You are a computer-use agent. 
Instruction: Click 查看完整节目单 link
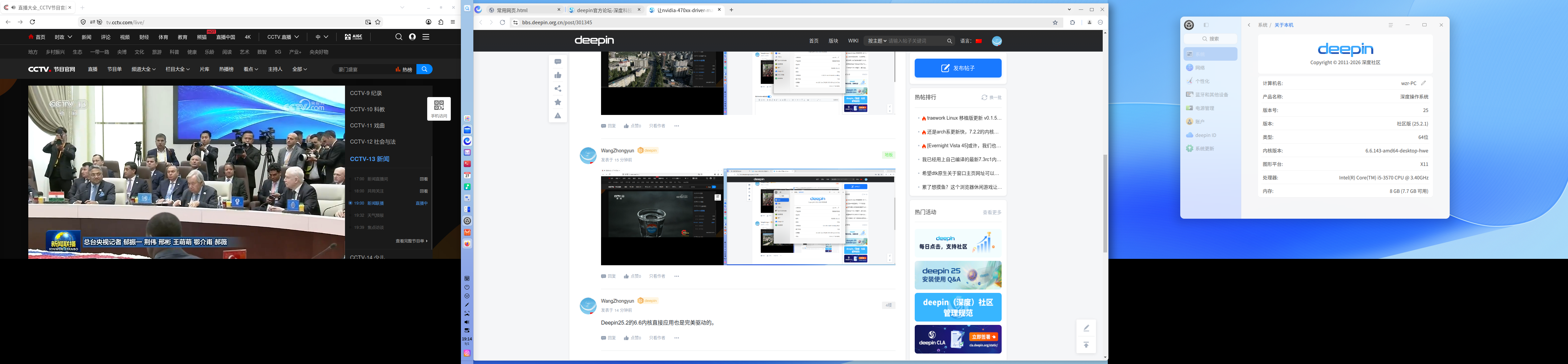(x=411, y=241)
